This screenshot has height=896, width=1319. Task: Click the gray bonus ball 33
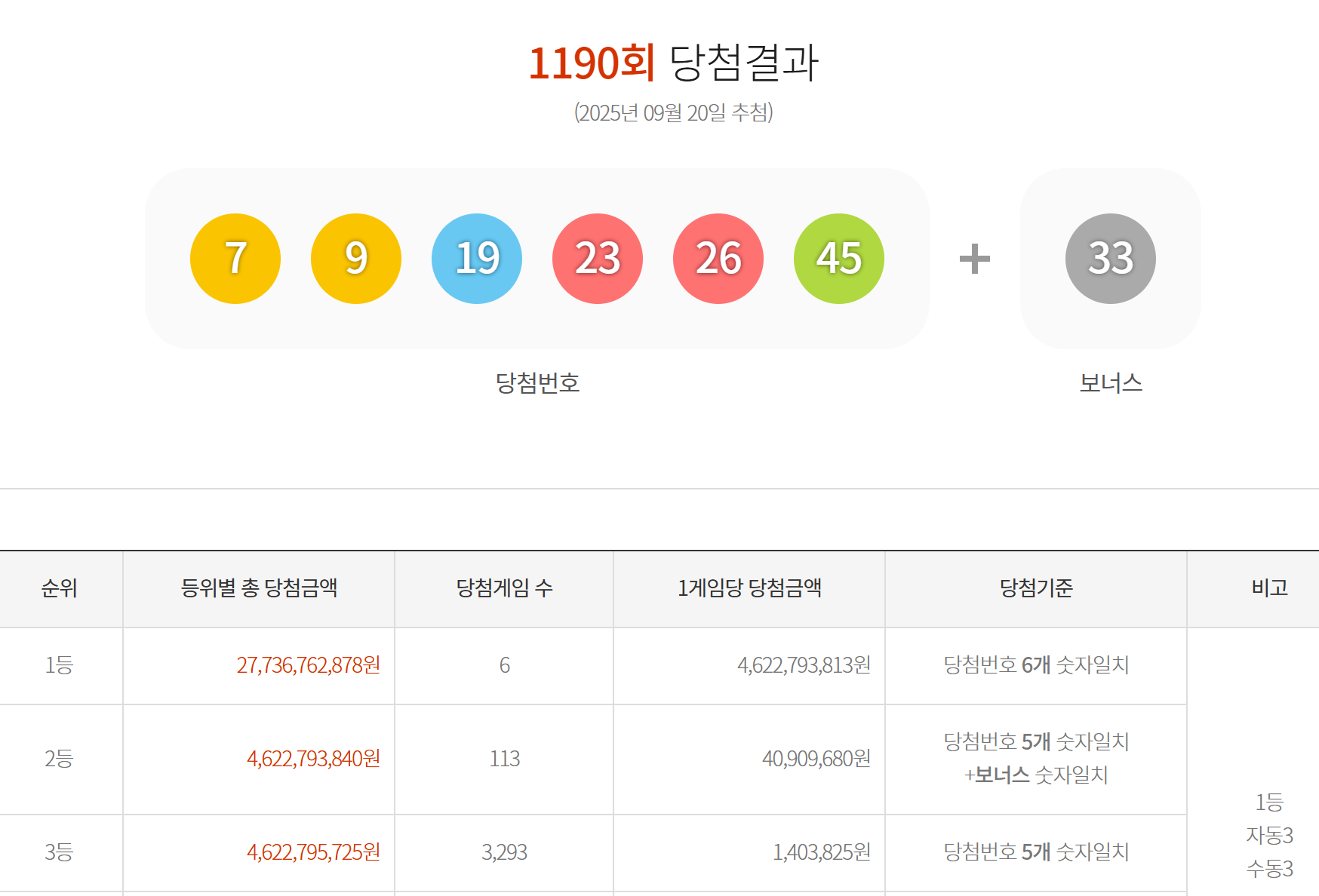pos(1111,259)
